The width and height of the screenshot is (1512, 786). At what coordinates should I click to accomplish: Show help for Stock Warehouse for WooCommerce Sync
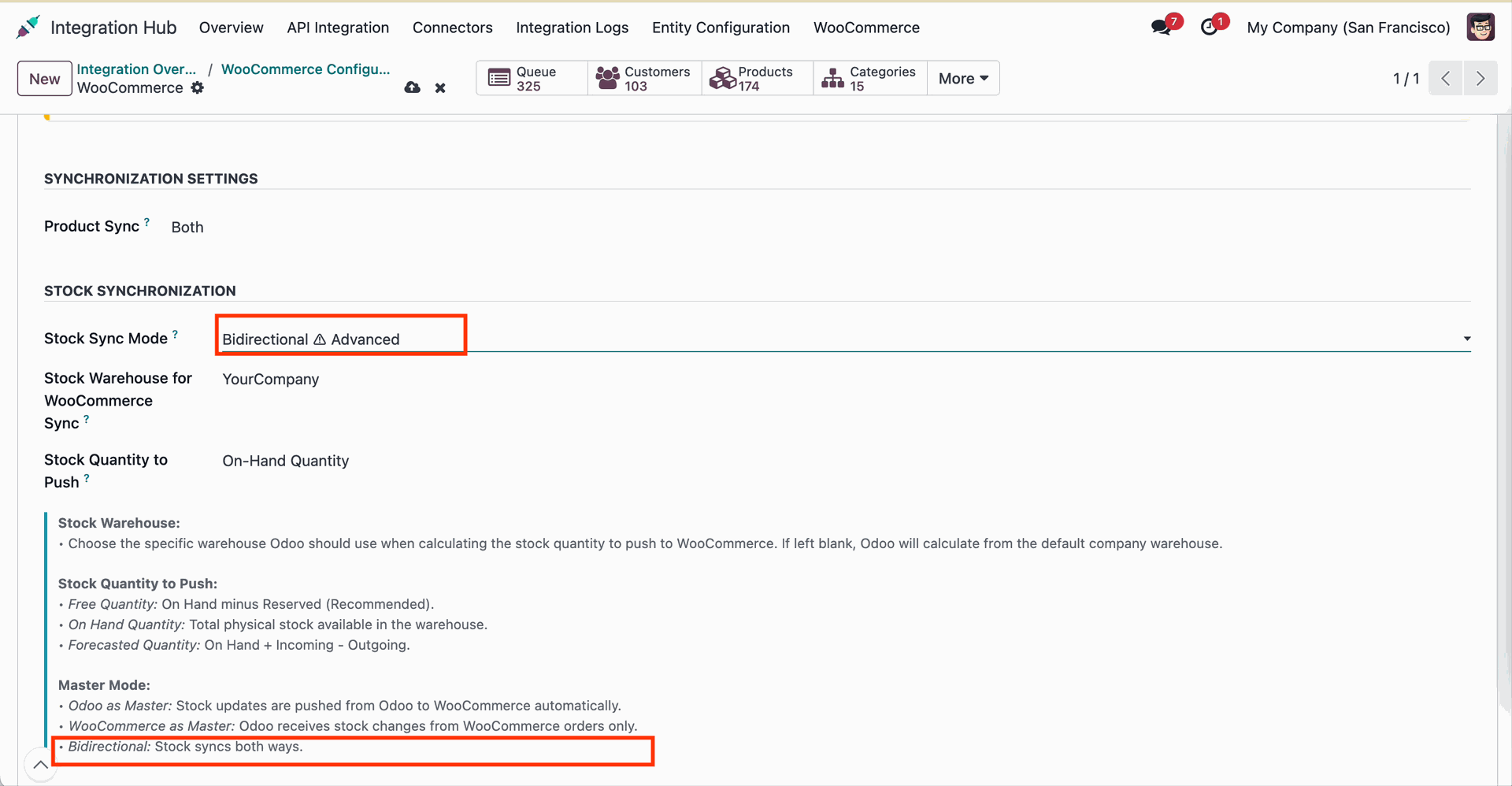[87, 419]
